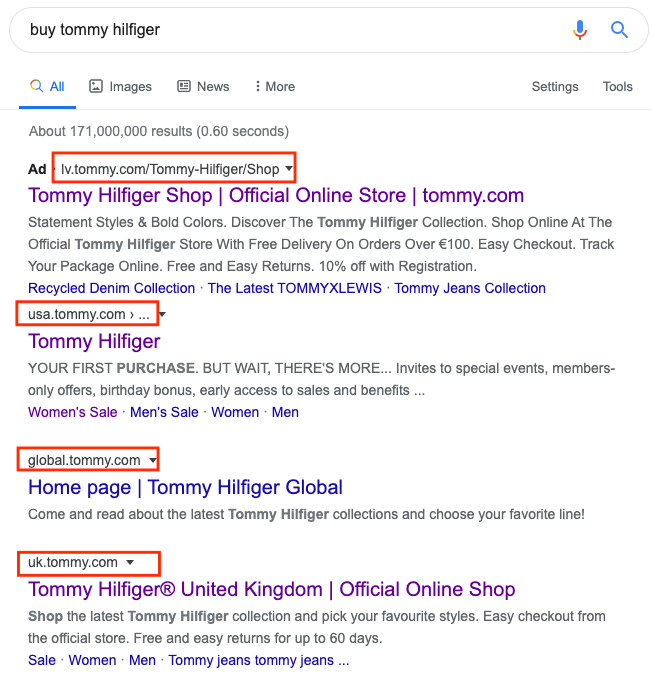652x680 pixels.
Task: Click the News tab newspaper icon
Action: [184, 86]
